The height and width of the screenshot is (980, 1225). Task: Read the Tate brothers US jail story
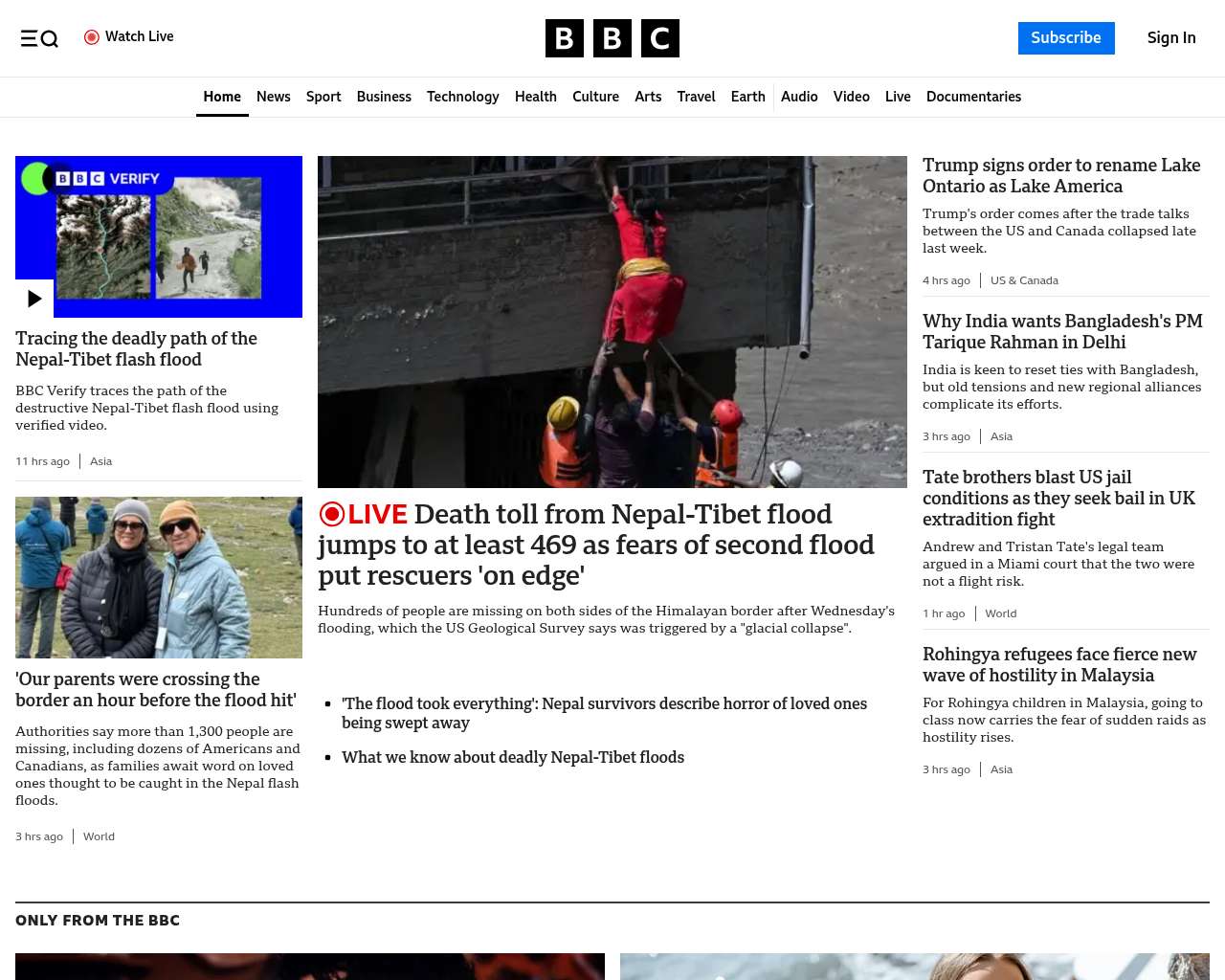(x=1058, y=499)
